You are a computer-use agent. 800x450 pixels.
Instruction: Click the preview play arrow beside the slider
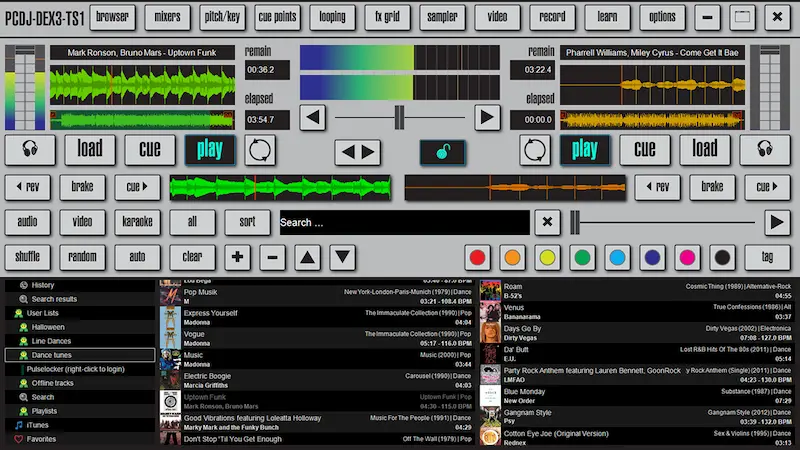[776, 222]
